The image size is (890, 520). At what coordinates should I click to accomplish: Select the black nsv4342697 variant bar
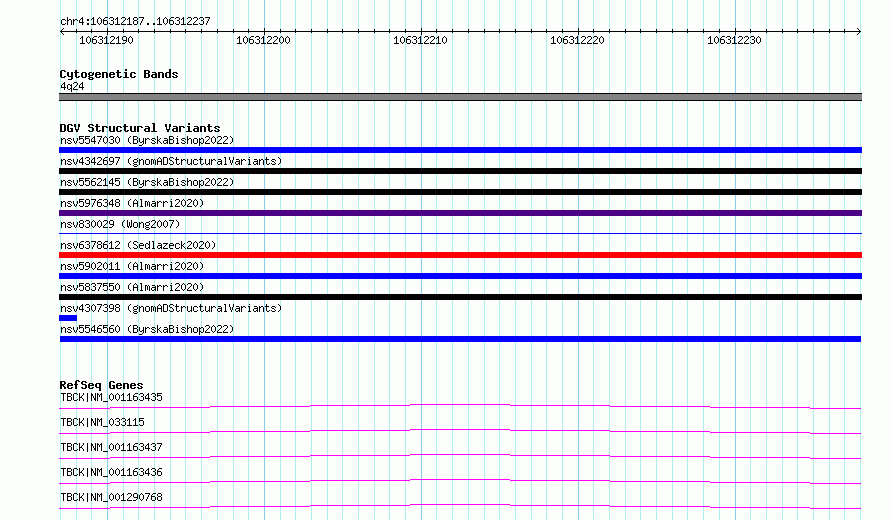point(460,171)
